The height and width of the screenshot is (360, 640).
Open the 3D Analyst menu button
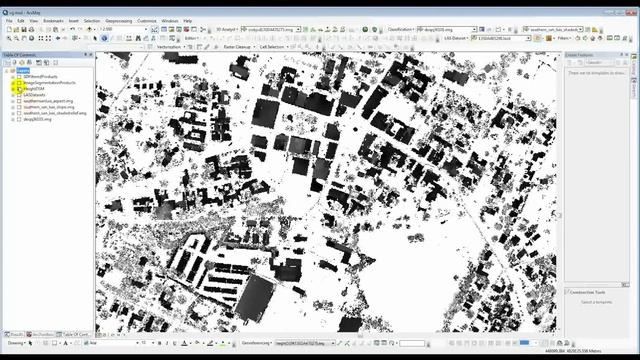point(227,29)
